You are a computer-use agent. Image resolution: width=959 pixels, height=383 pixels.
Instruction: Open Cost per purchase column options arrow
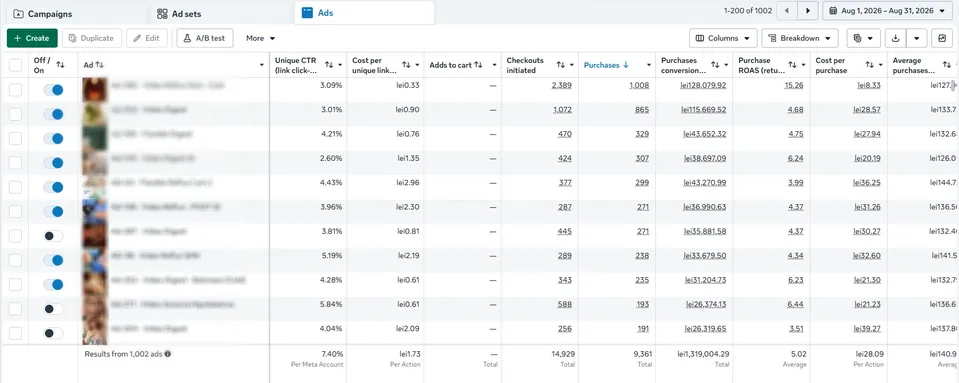(x=880, y=65)
